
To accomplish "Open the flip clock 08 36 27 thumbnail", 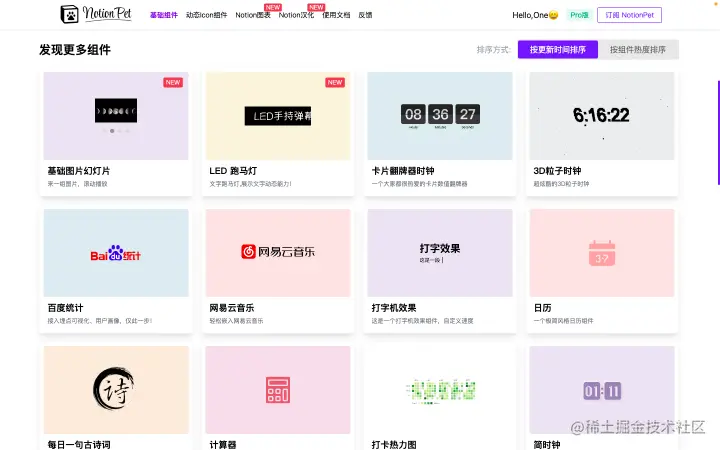I will (x=440, y=116).
